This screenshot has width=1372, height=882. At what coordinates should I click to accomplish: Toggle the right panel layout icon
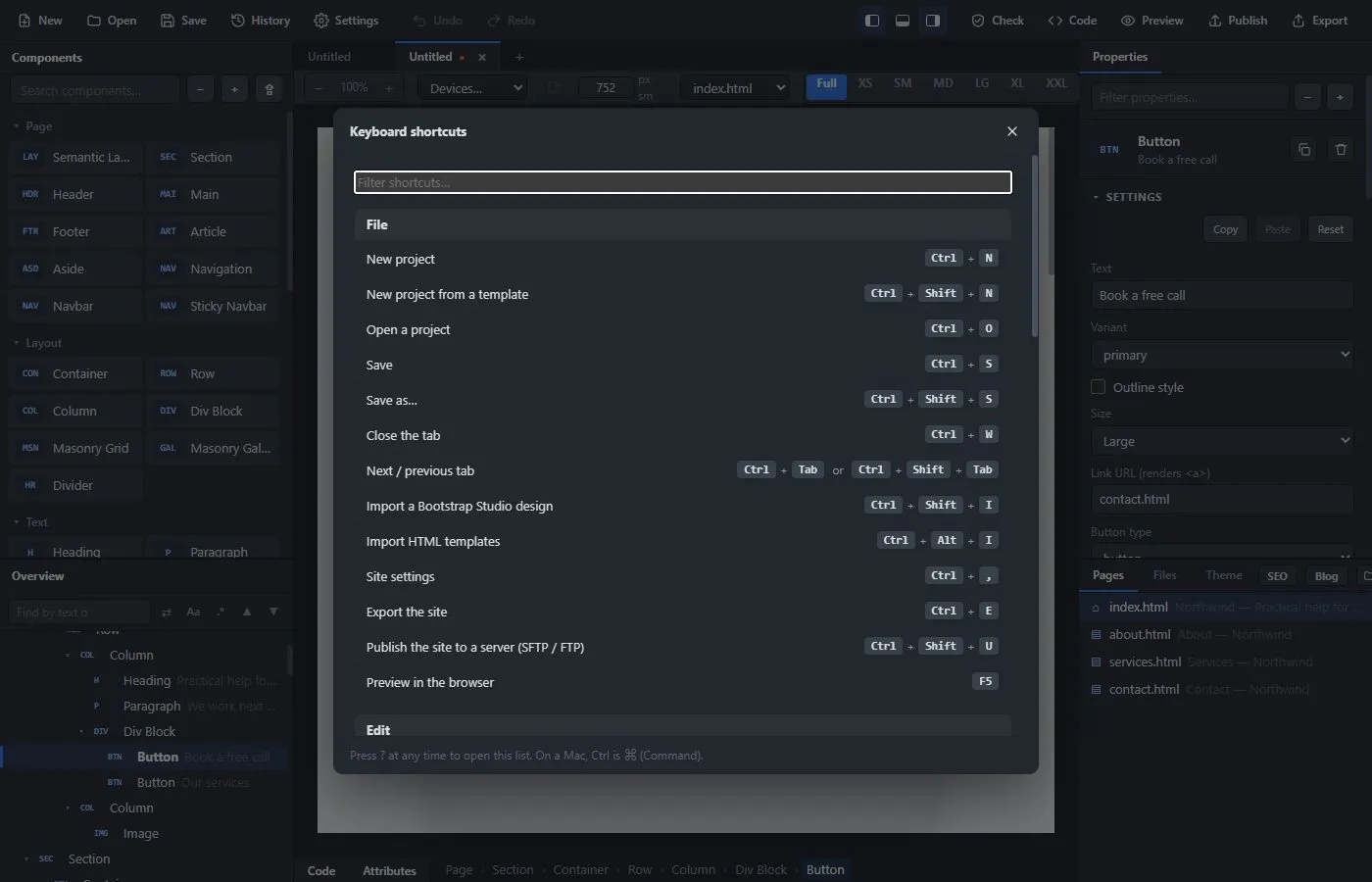933,21
